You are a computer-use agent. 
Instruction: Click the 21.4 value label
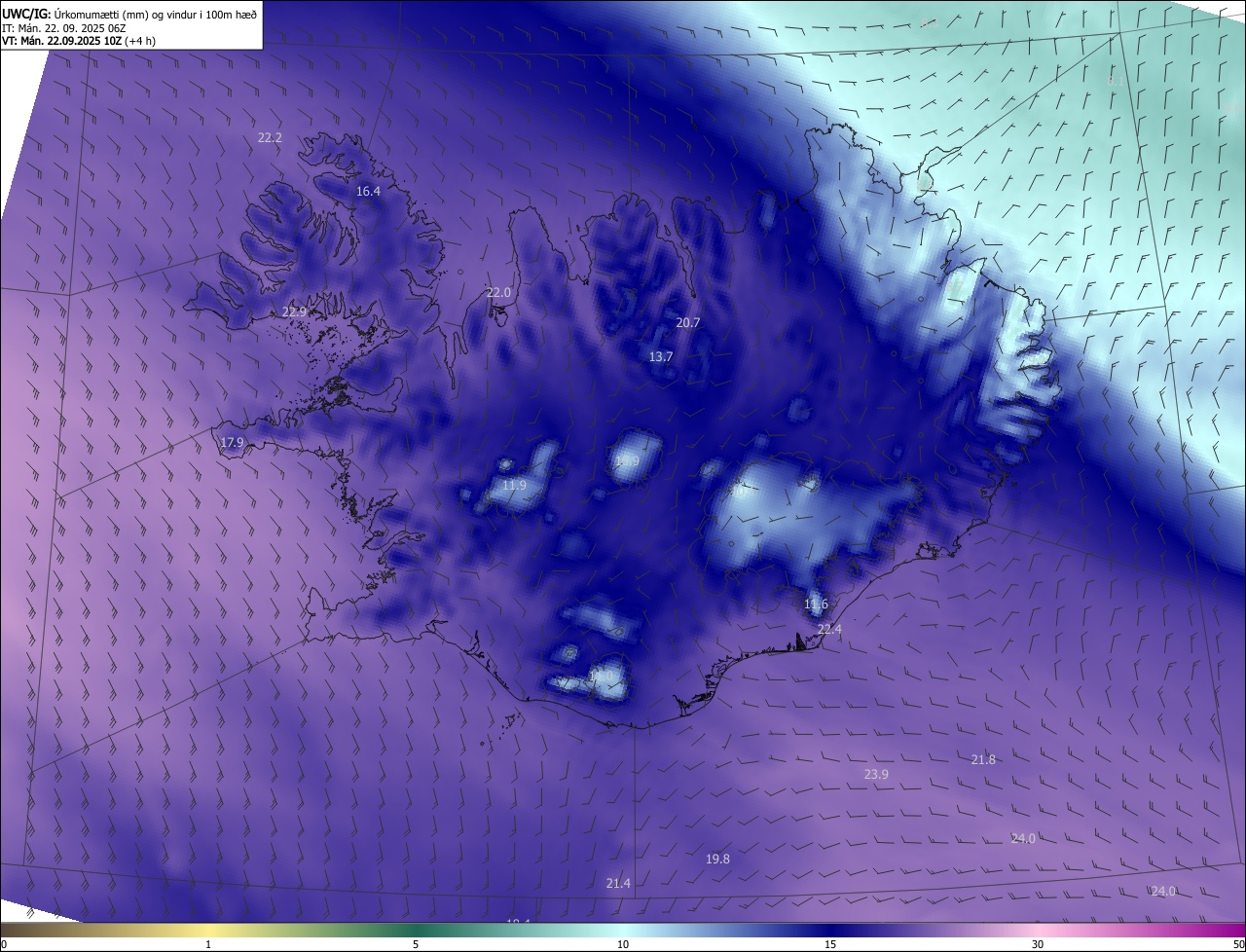click(x=618, y=883)
